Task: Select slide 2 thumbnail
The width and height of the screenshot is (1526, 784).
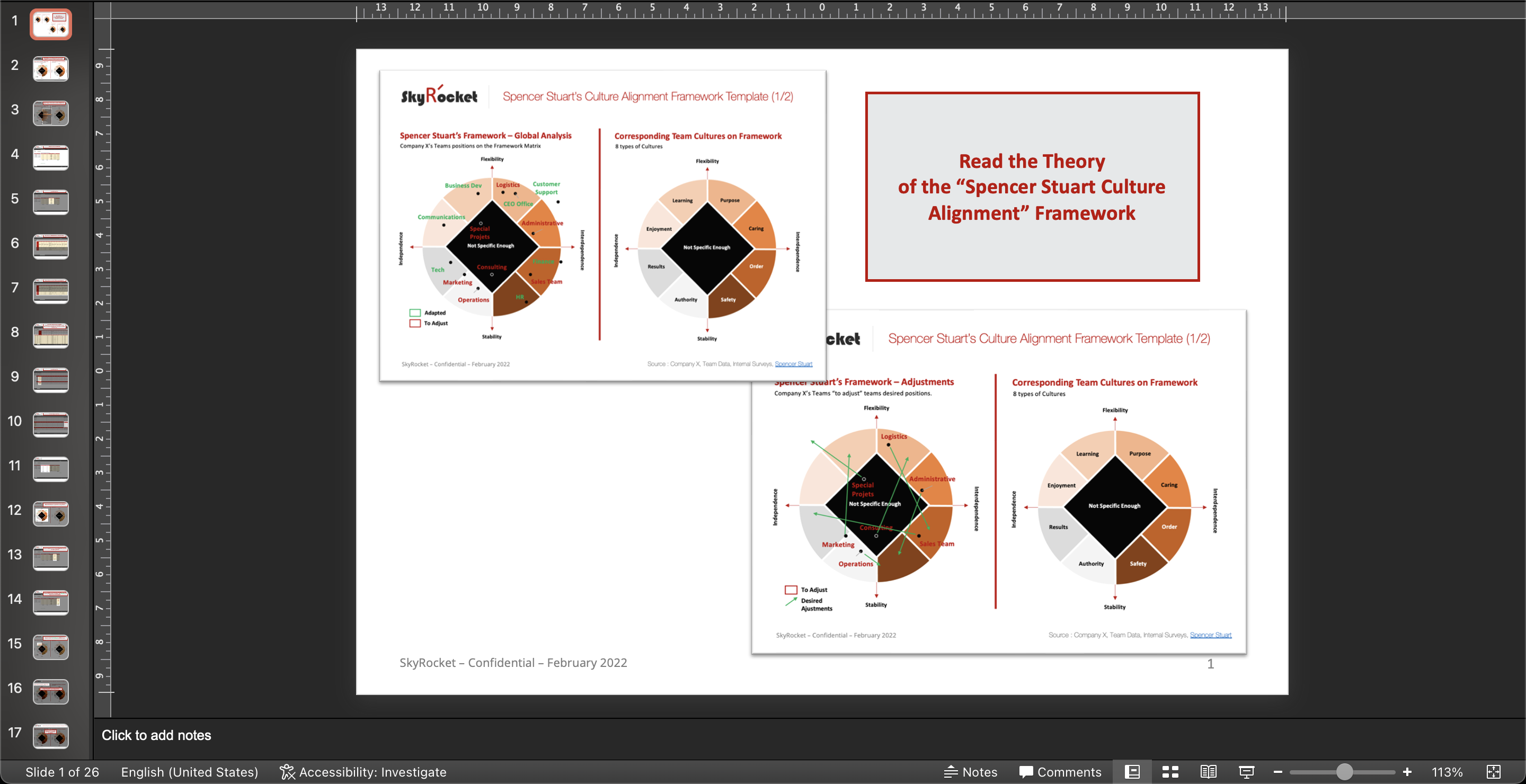Action: tap(51, 69)
